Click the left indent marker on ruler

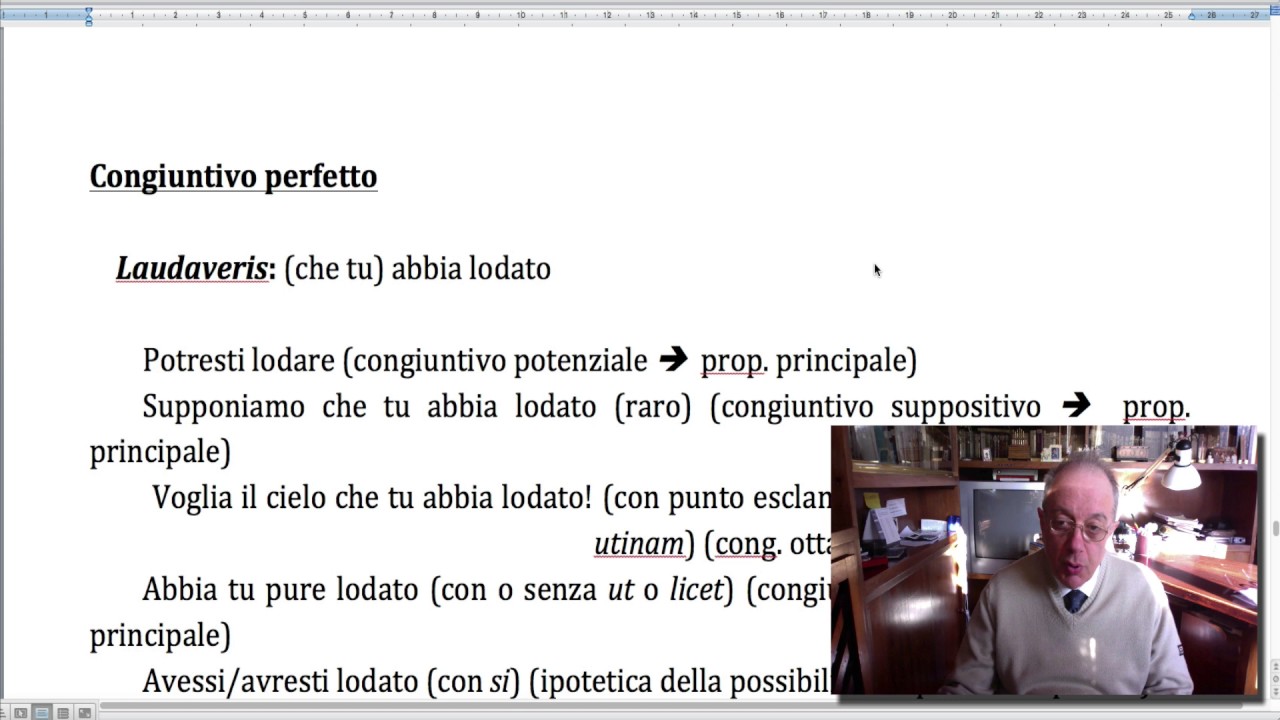click(89, 15)
